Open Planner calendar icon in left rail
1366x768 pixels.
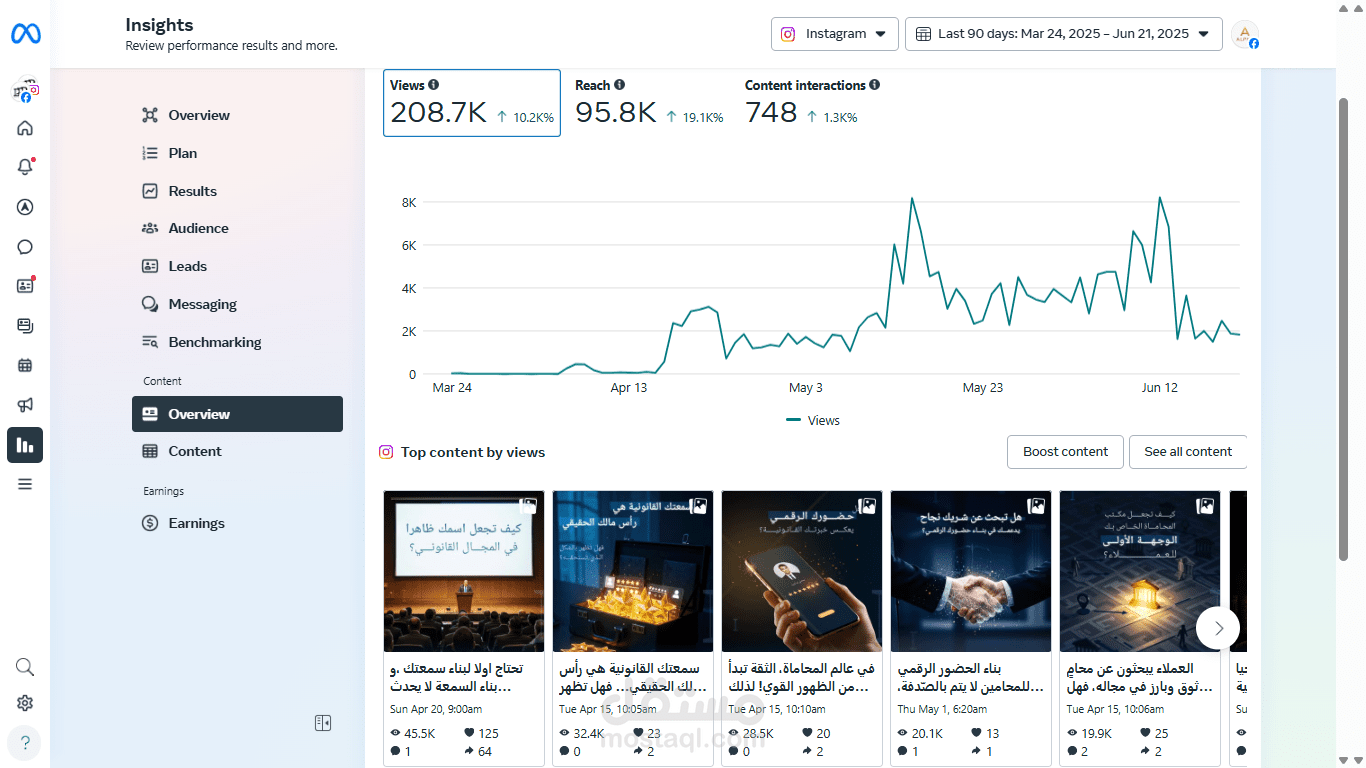25,365
